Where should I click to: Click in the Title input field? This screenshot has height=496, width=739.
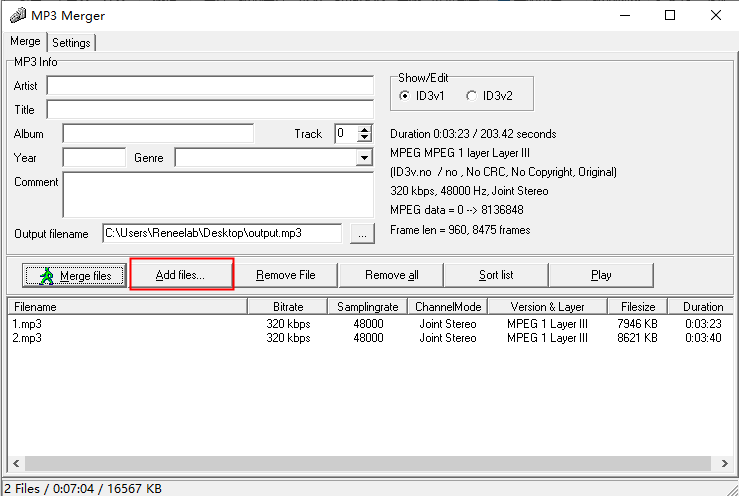(x=210, y=109)
